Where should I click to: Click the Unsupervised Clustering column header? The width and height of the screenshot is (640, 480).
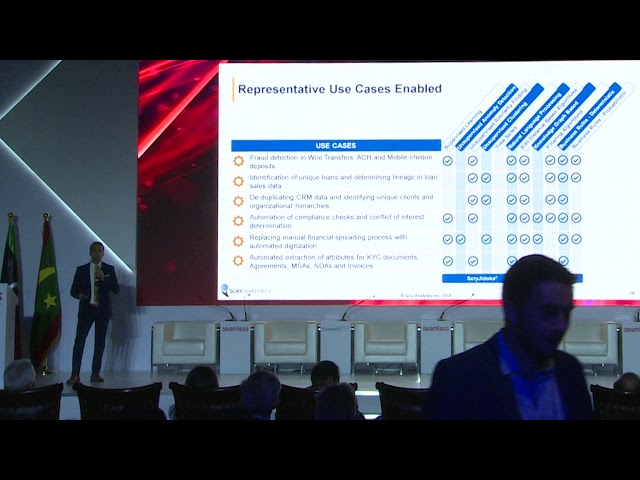[512, 117]
